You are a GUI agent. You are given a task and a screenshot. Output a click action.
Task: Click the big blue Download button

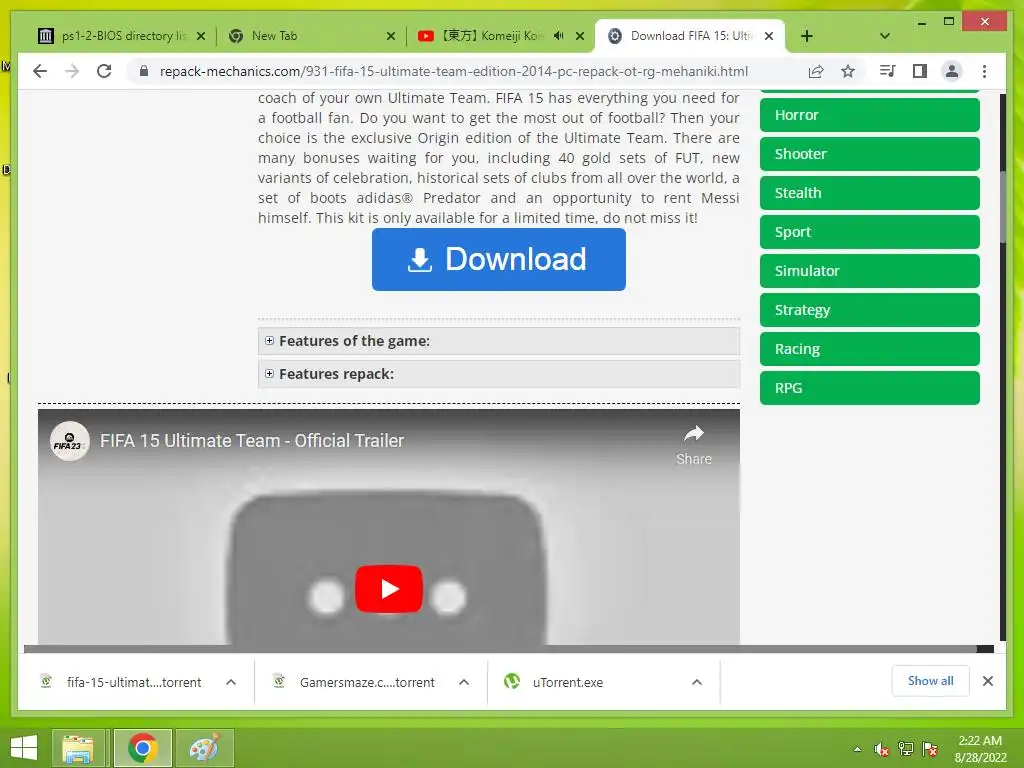(x=499, y=259)
